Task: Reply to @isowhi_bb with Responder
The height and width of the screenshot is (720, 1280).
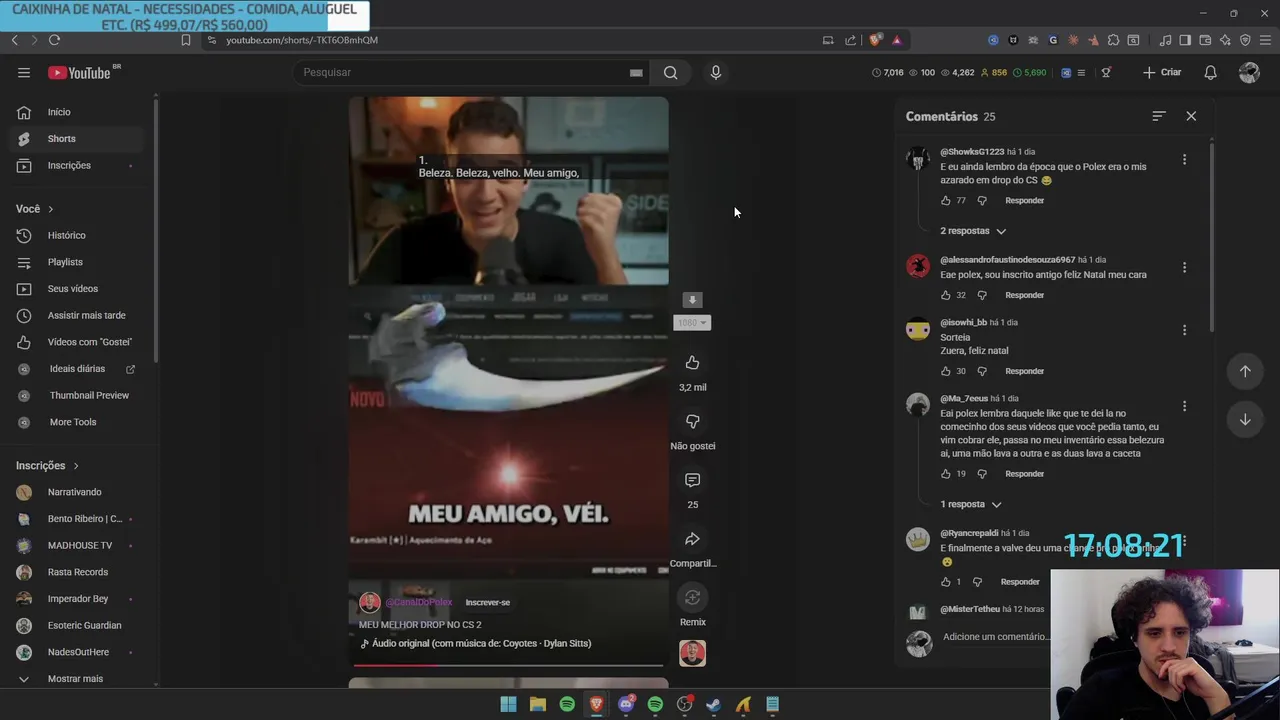Action: coord(1024,371)
